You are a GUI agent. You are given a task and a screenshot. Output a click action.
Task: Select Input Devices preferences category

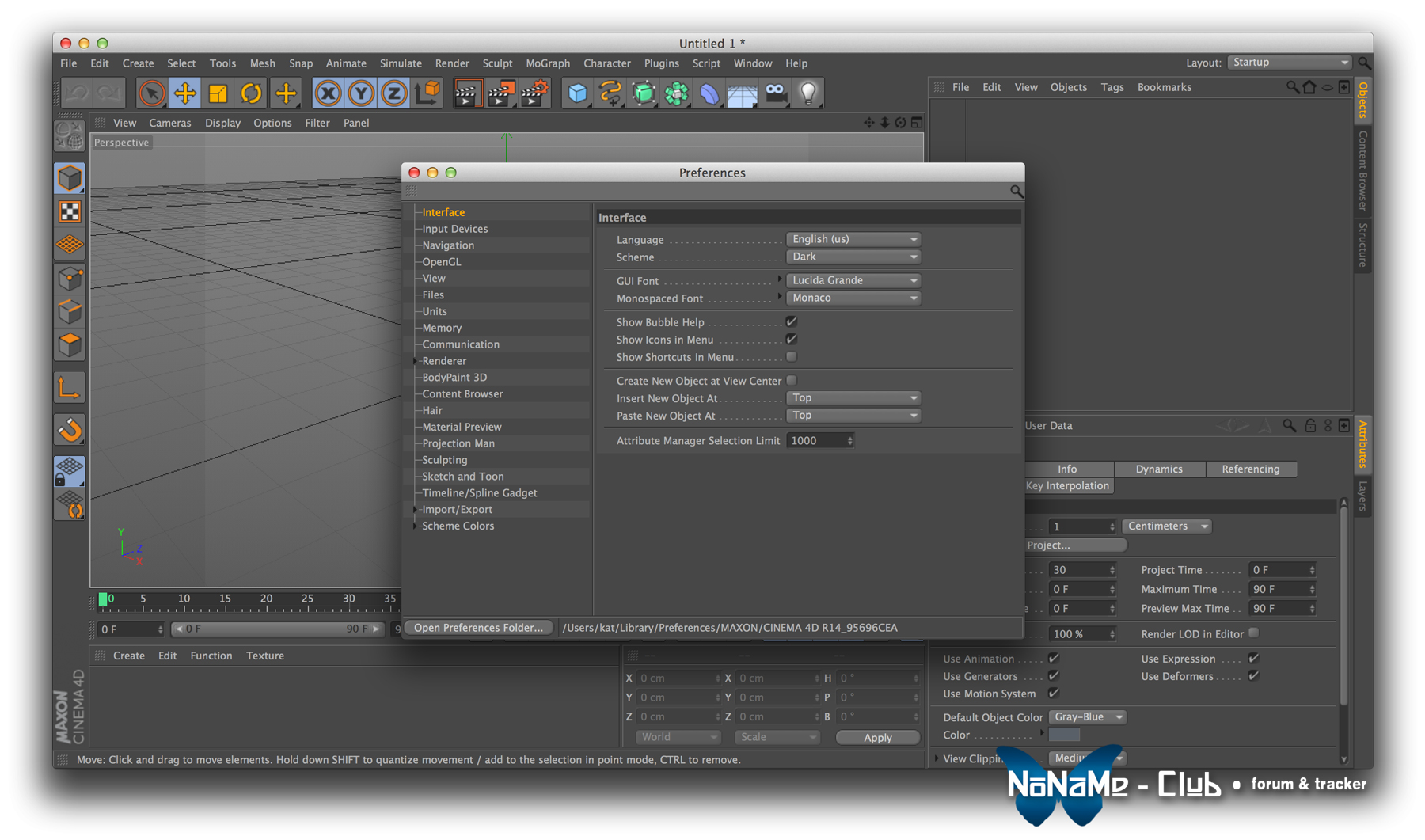[x=455, y=229]
